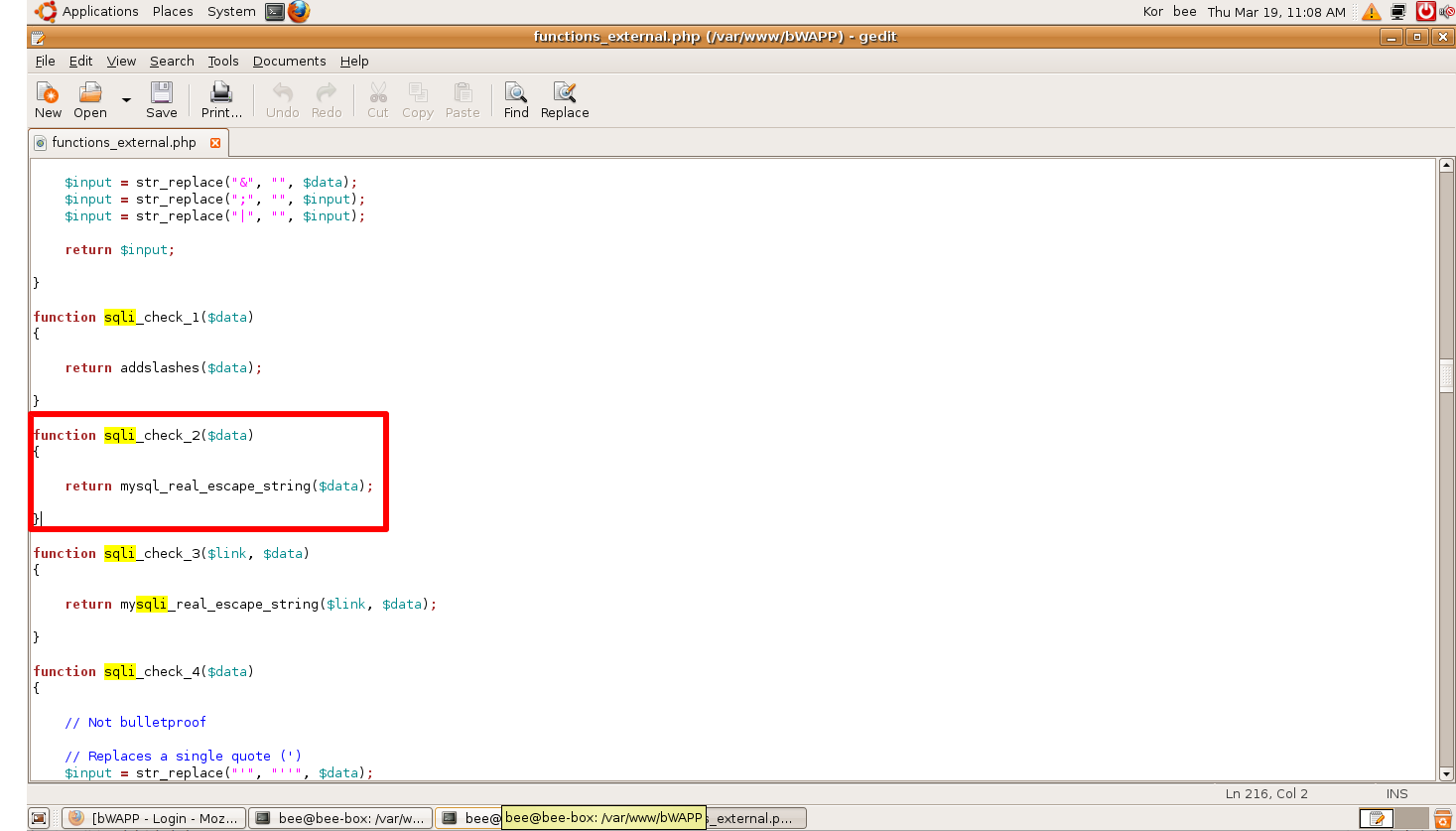Switch to bee@bee-box: /var/w... terminal window
1456x831 pixels.
click(340, 818)
